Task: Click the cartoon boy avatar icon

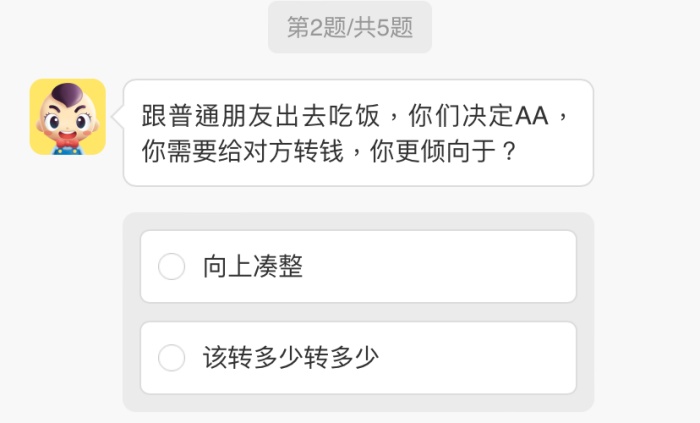Action: coord(67,117)
